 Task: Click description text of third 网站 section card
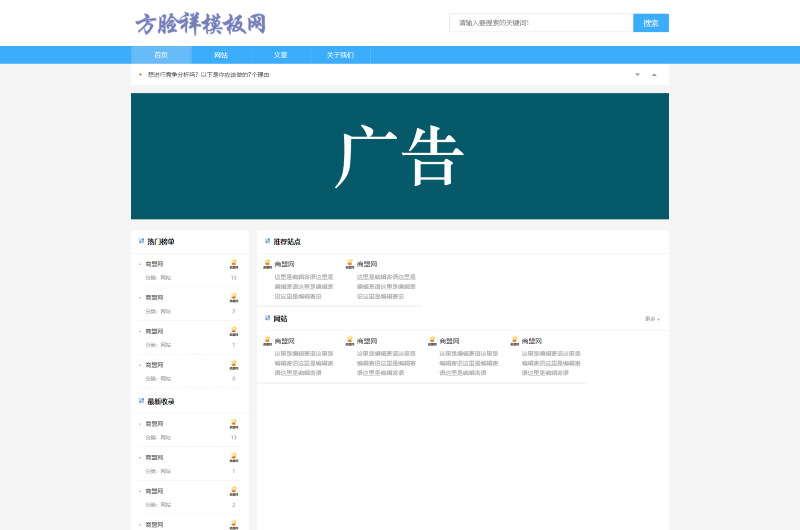[x=469, y=363]
